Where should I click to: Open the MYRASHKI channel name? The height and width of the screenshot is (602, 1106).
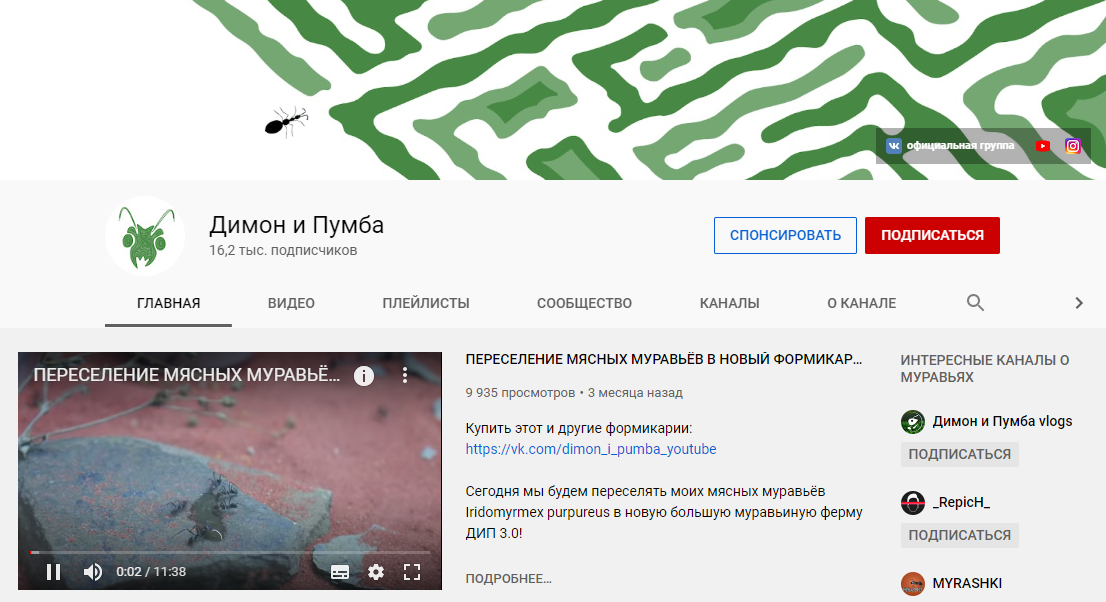(x=966, y=584)
